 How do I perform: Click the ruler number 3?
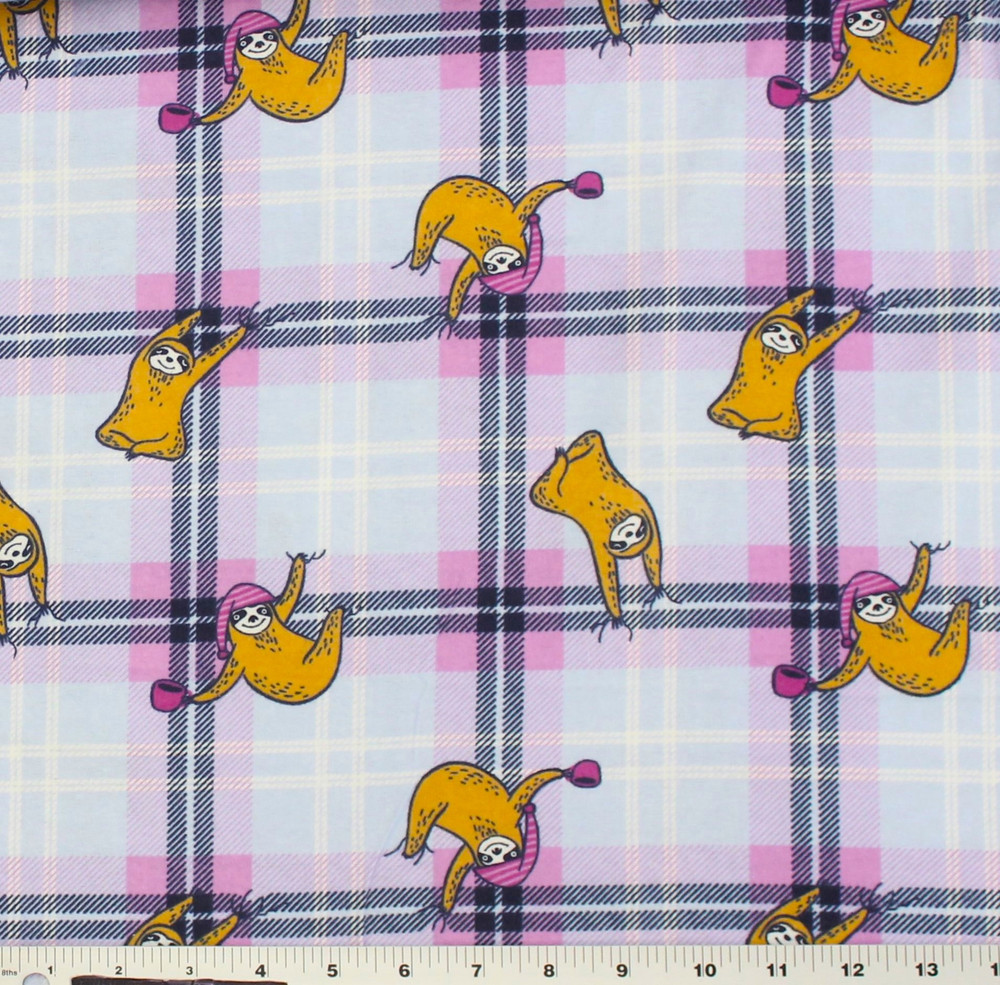[x=189, y=971]
